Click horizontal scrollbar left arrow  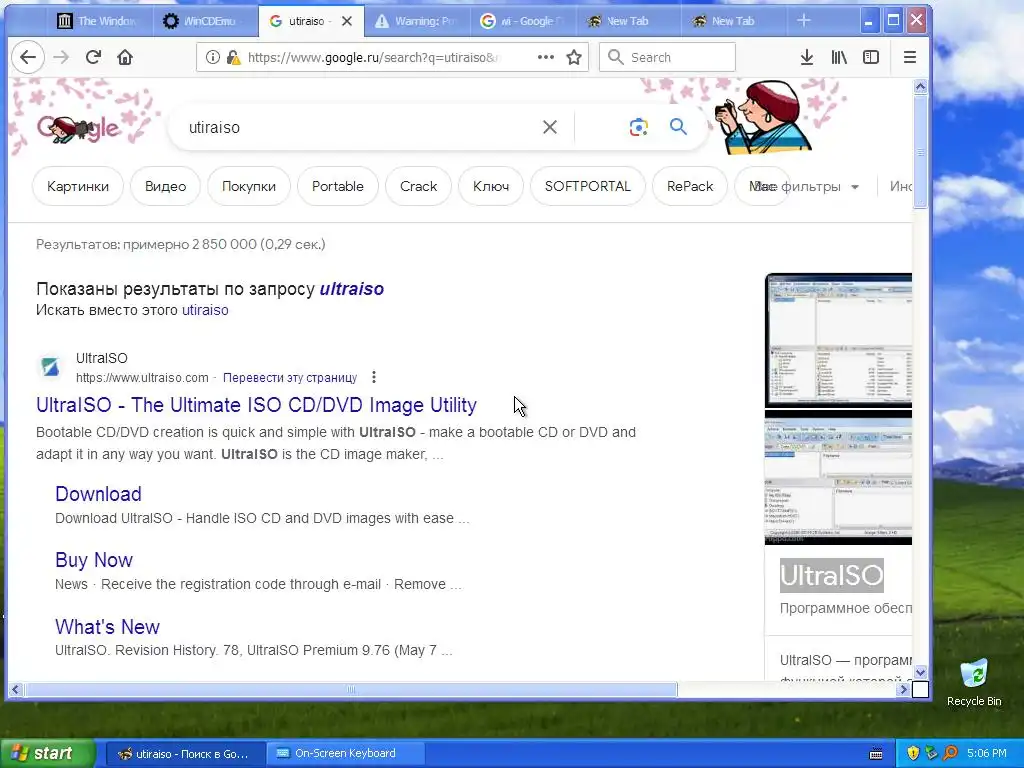point(15,690)
